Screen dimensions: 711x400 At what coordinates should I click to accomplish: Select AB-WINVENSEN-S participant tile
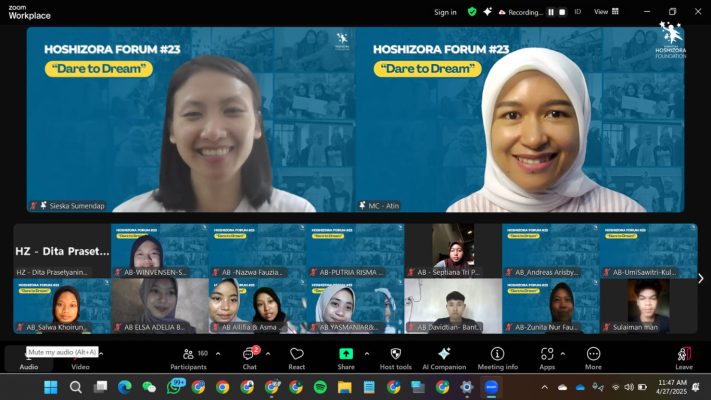(x=160, y=251)
